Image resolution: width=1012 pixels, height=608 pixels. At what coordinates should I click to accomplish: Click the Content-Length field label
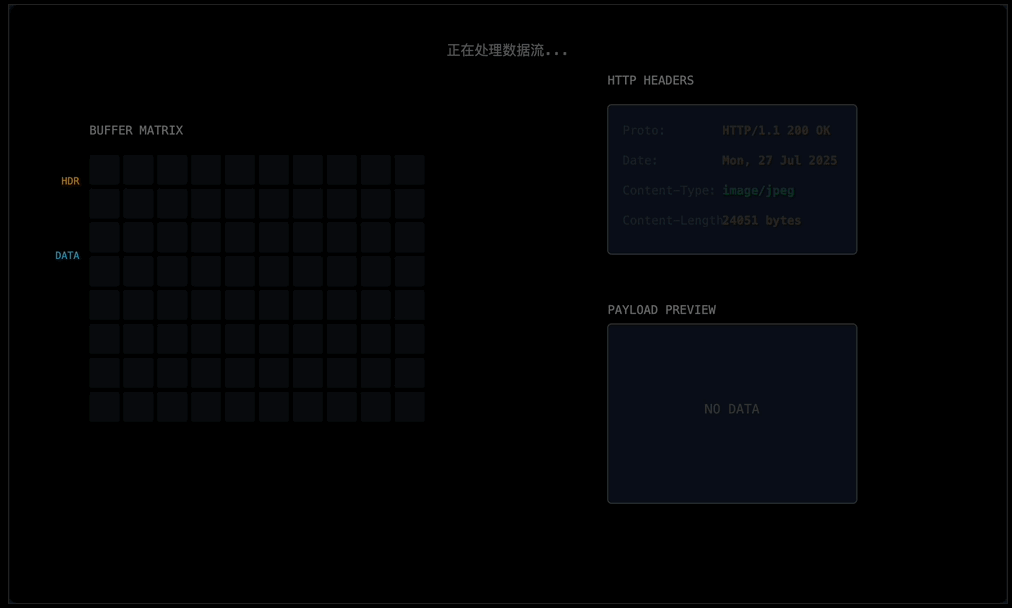[x=671, y=221]
